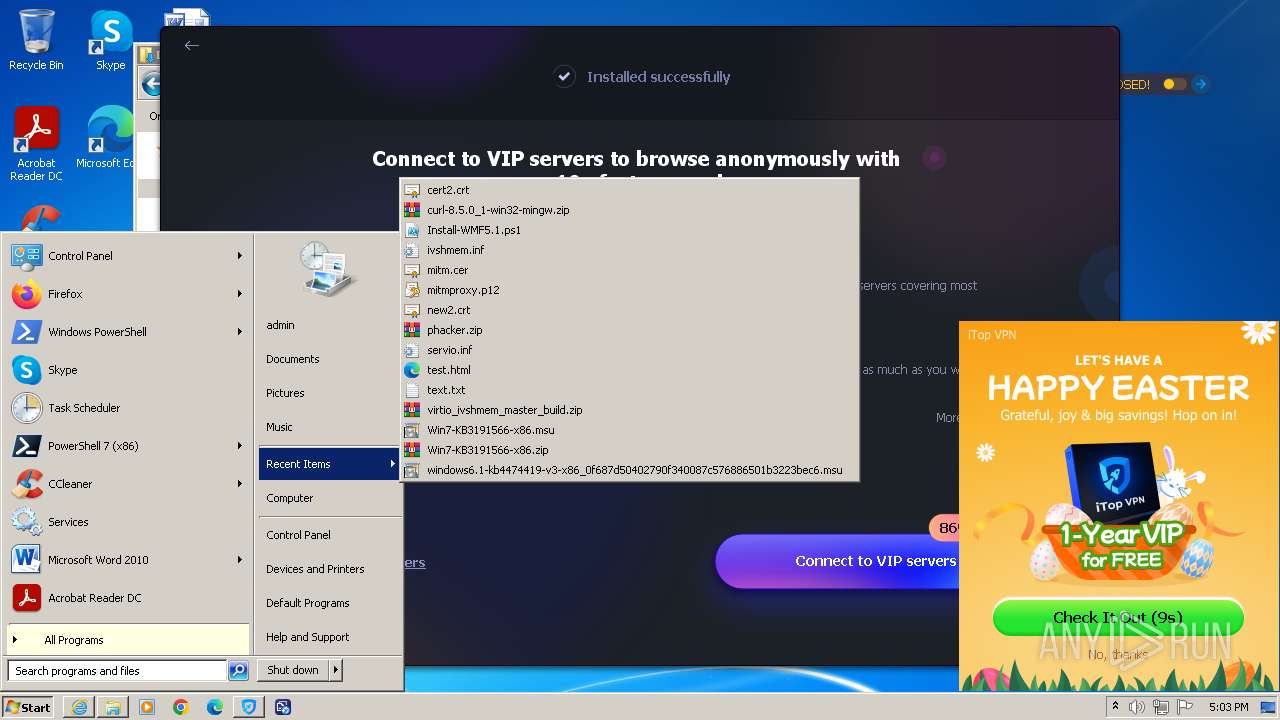This screenshot has width=1280, height=720.
Task: Open PowerShell 7 (x86) from the Start menu
Action: [x=127, y=446]
